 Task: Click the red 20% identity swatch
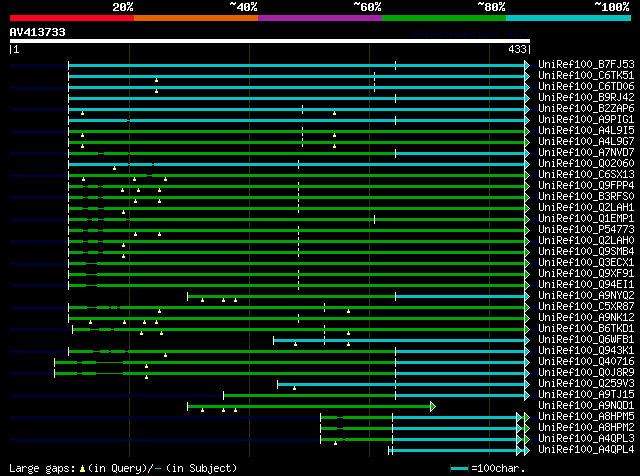pos(72,18)
